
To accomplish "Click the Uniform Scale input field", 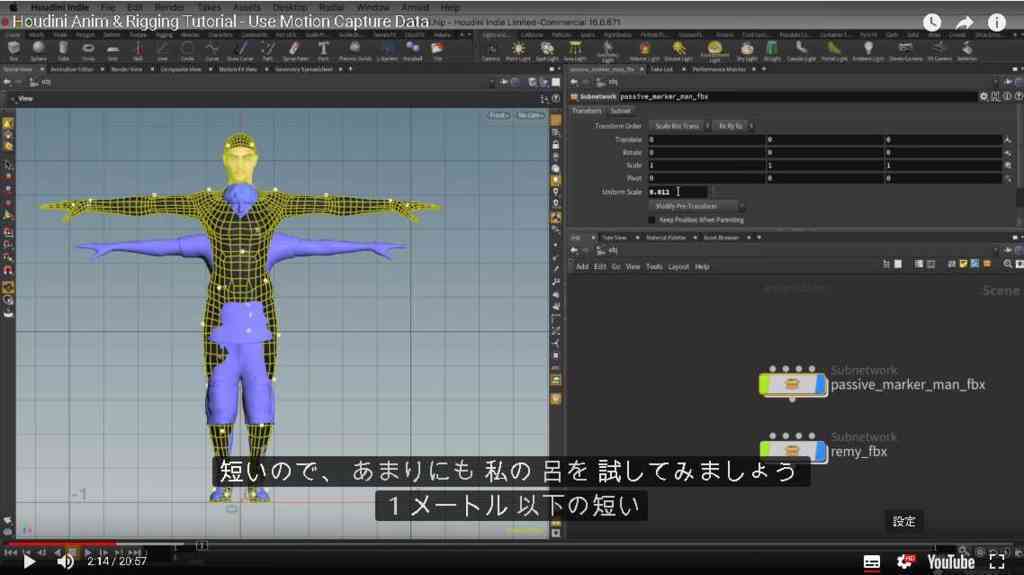I will pyautogui.click(x=677, y=192).
